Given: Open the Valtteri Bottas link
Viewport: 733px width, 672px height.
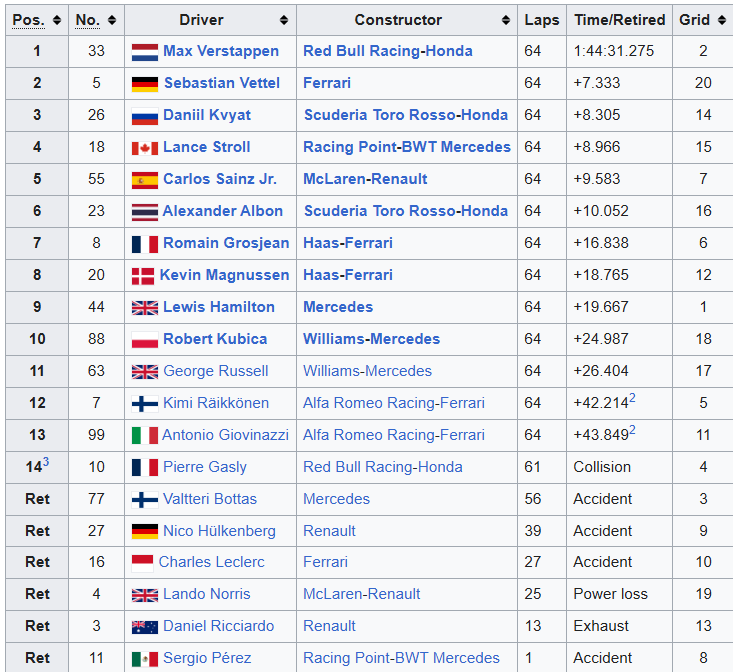Looking at the screenshot, I should click(210, 499).
